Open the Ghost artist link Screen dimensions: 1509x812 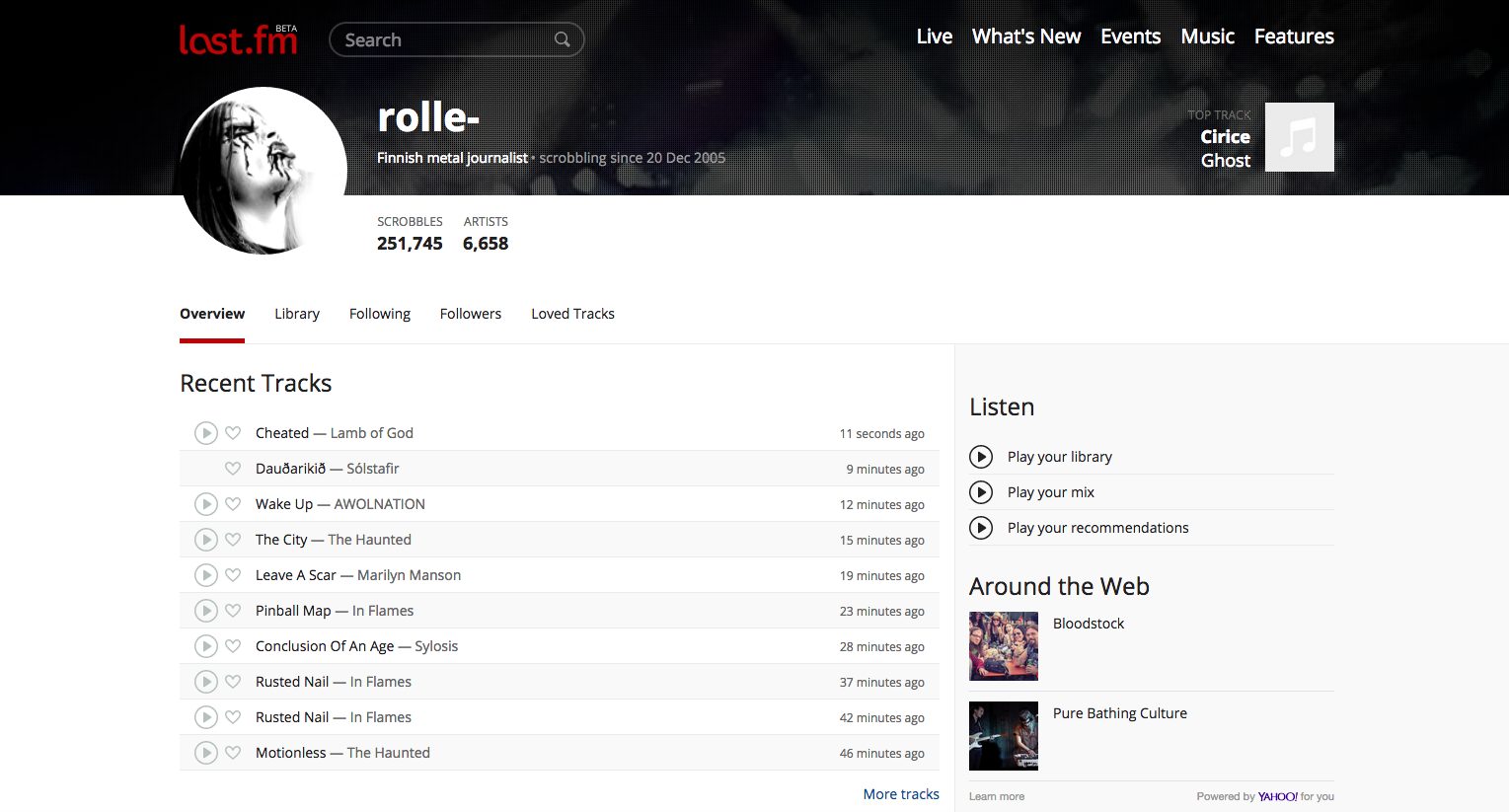pyautogui.click(x=1226, y=161)
